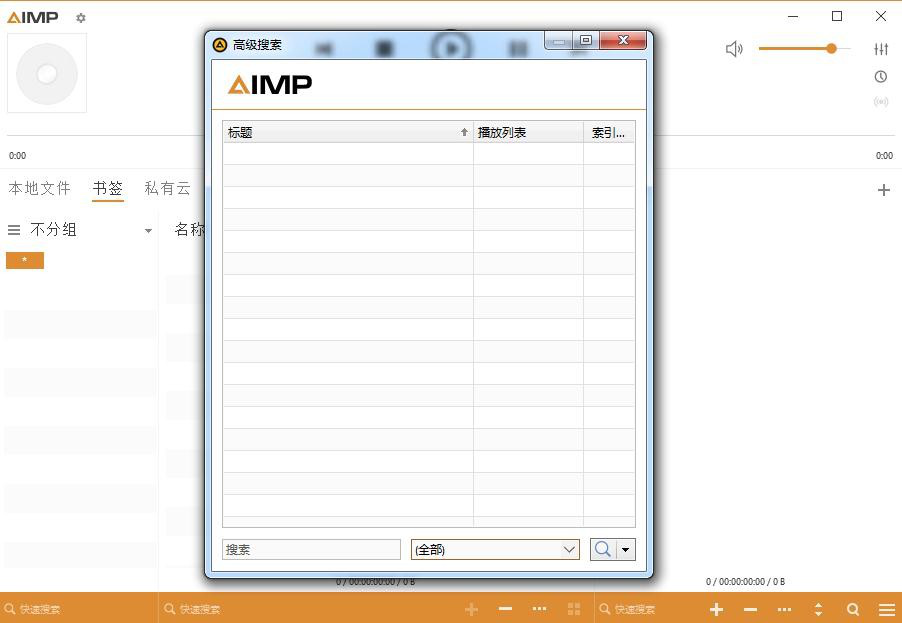Screen dimensions: 902x623
Task: Open the (全部) combo box
Action: pos(495,549)
